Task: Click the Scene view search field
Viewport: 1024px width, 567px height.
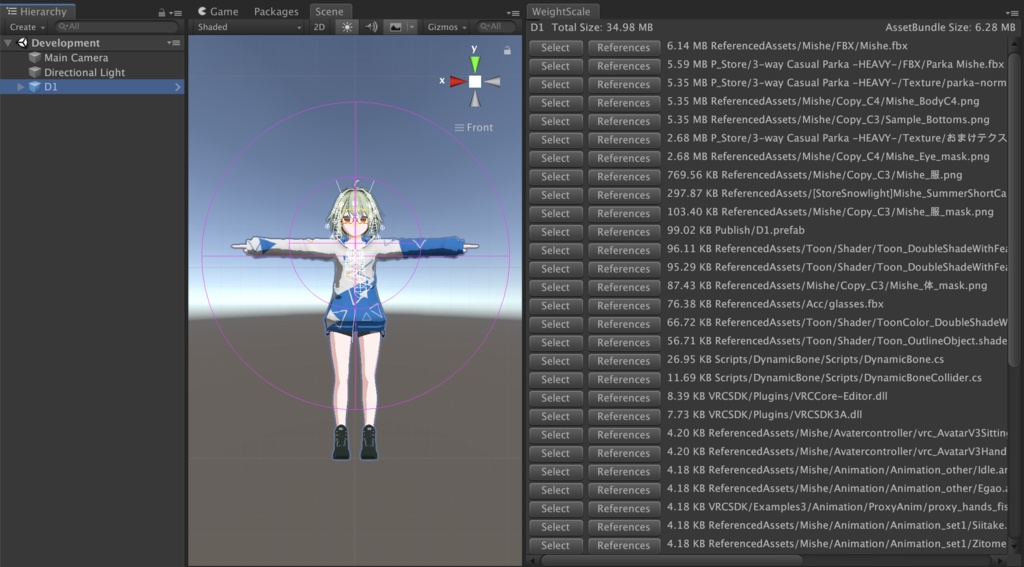Action: pos(496,27)
